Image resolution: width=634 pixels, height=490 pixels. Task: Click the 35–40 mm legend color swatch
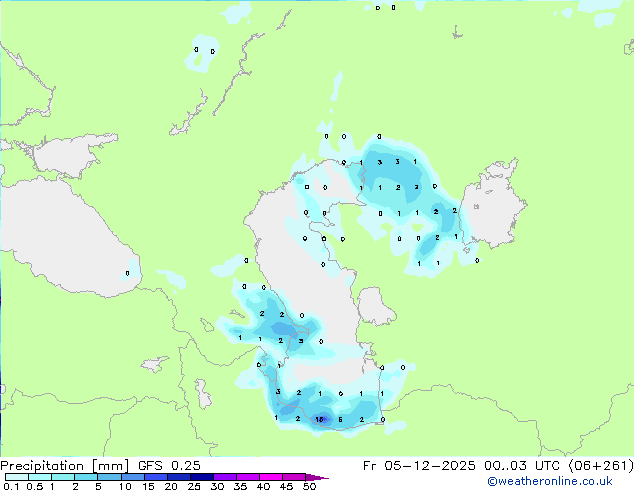point(248,477)
